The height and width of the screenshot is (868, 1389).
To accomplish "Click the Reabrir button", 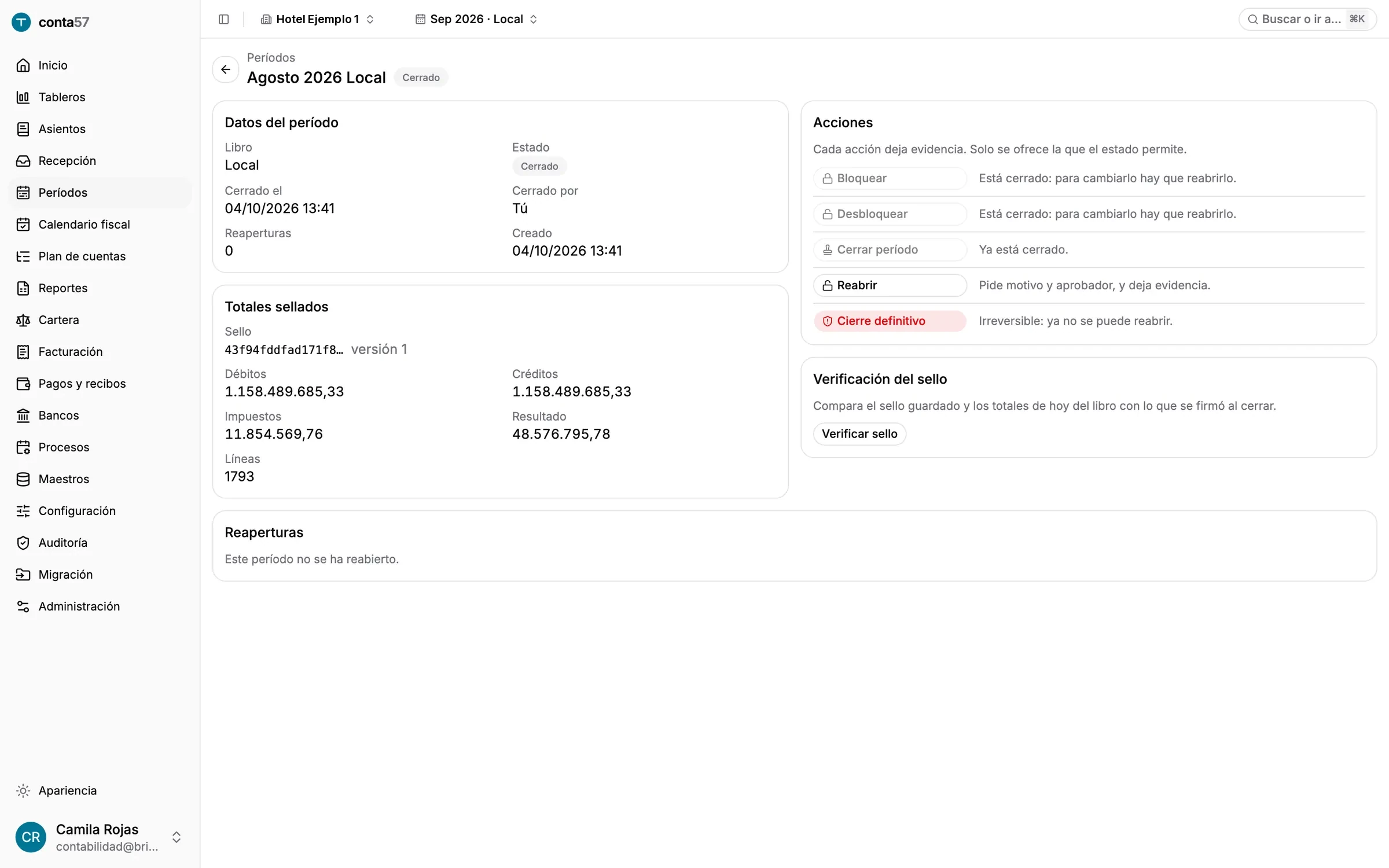I will click(x=890, y=285).
